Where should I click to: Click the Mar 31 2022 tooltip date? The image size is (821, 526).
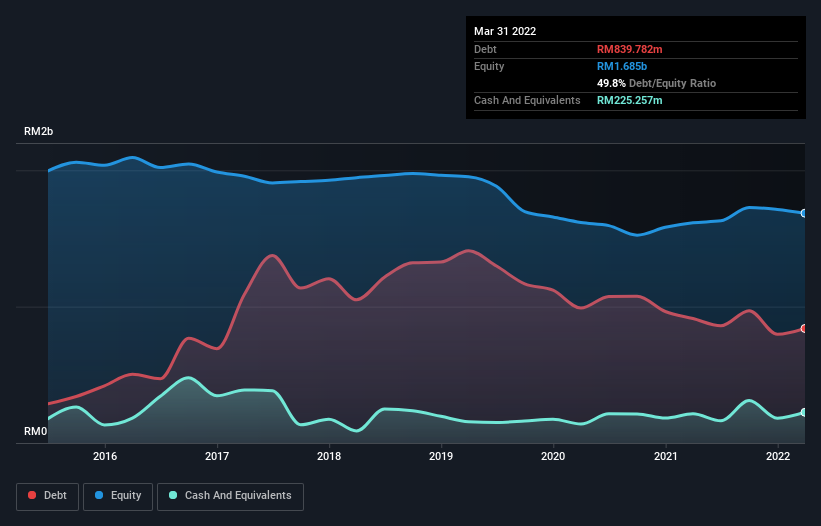coord(505,31)
